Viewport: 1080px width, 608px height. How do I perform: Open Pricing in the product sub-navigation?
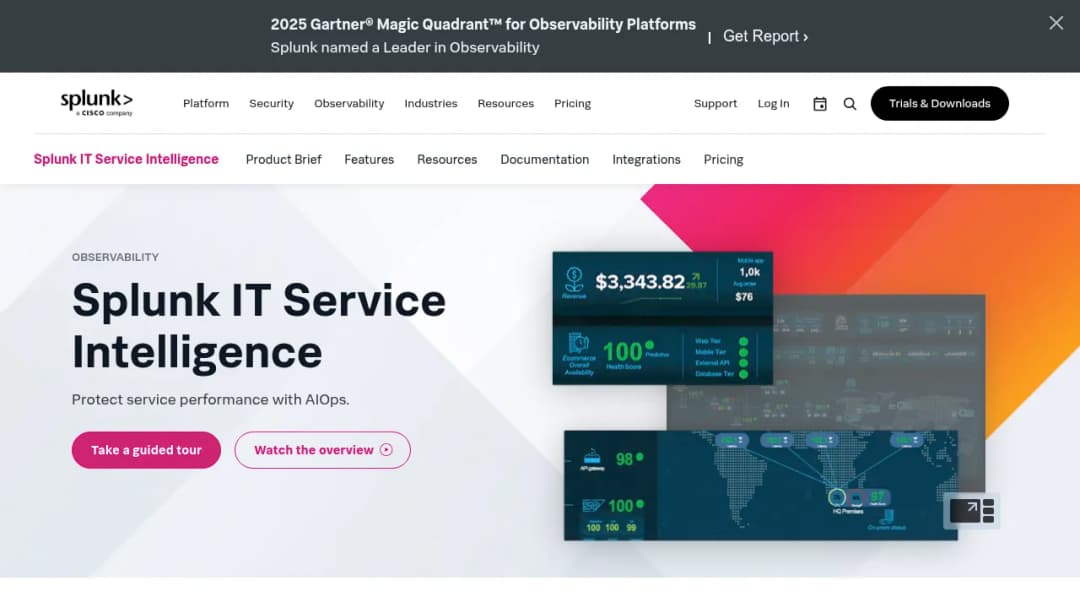click(723, 159)
